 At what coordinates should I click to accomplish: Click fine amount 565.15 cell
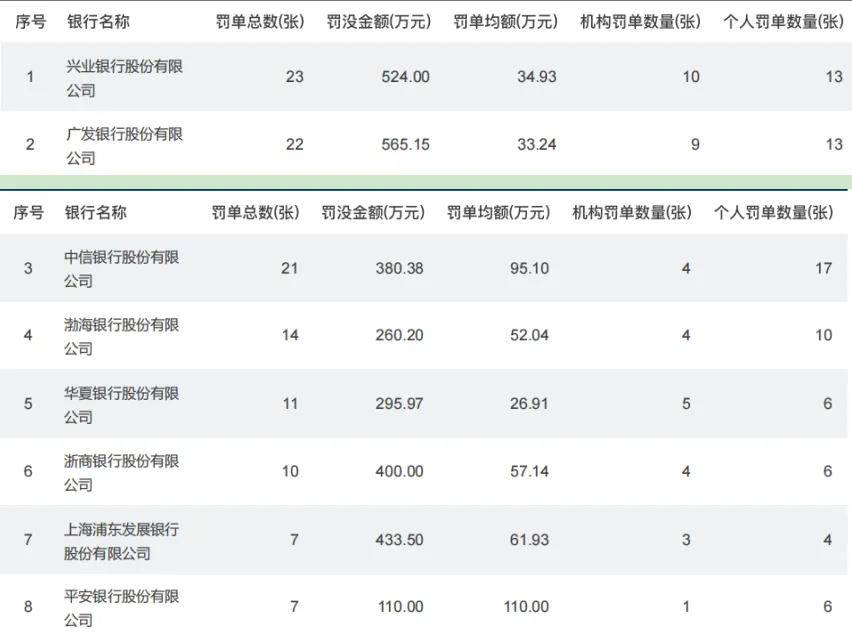[405, 145]
